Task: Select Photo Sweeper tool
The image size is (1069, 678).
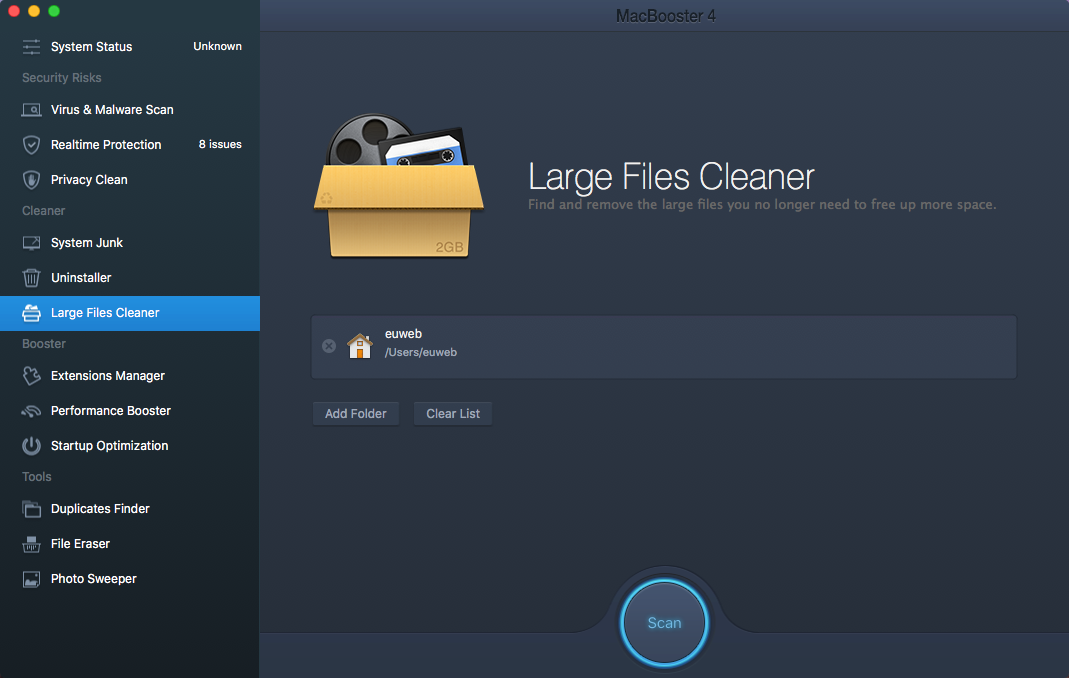Action: 130,579
